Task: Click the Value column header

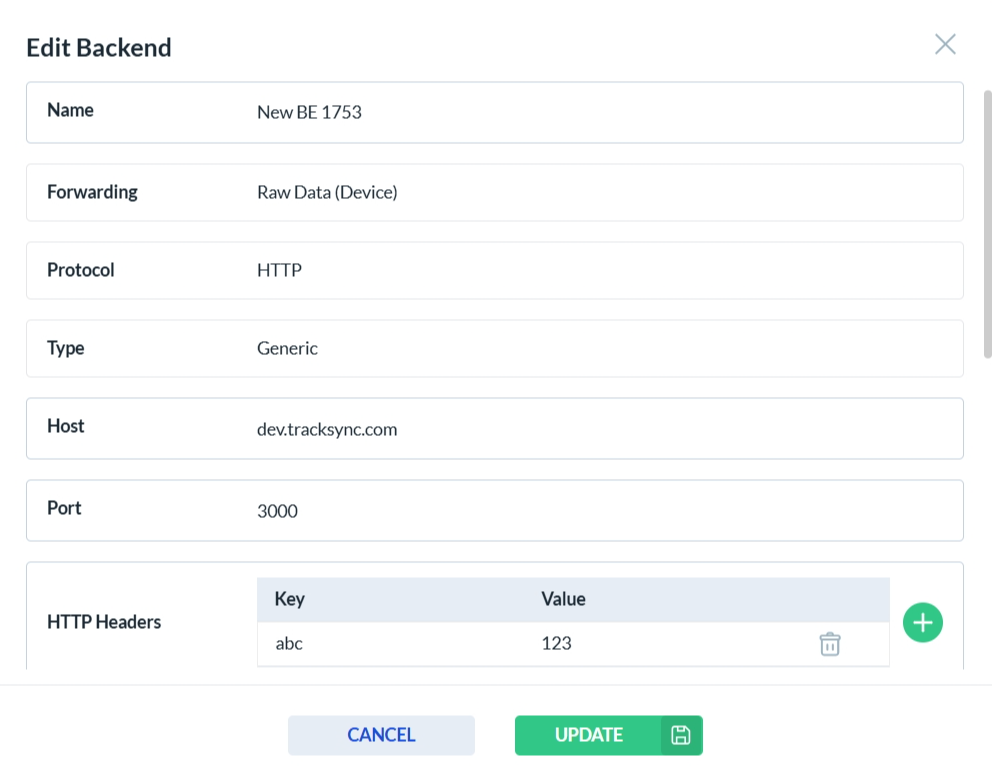Action: pos(563,599)
